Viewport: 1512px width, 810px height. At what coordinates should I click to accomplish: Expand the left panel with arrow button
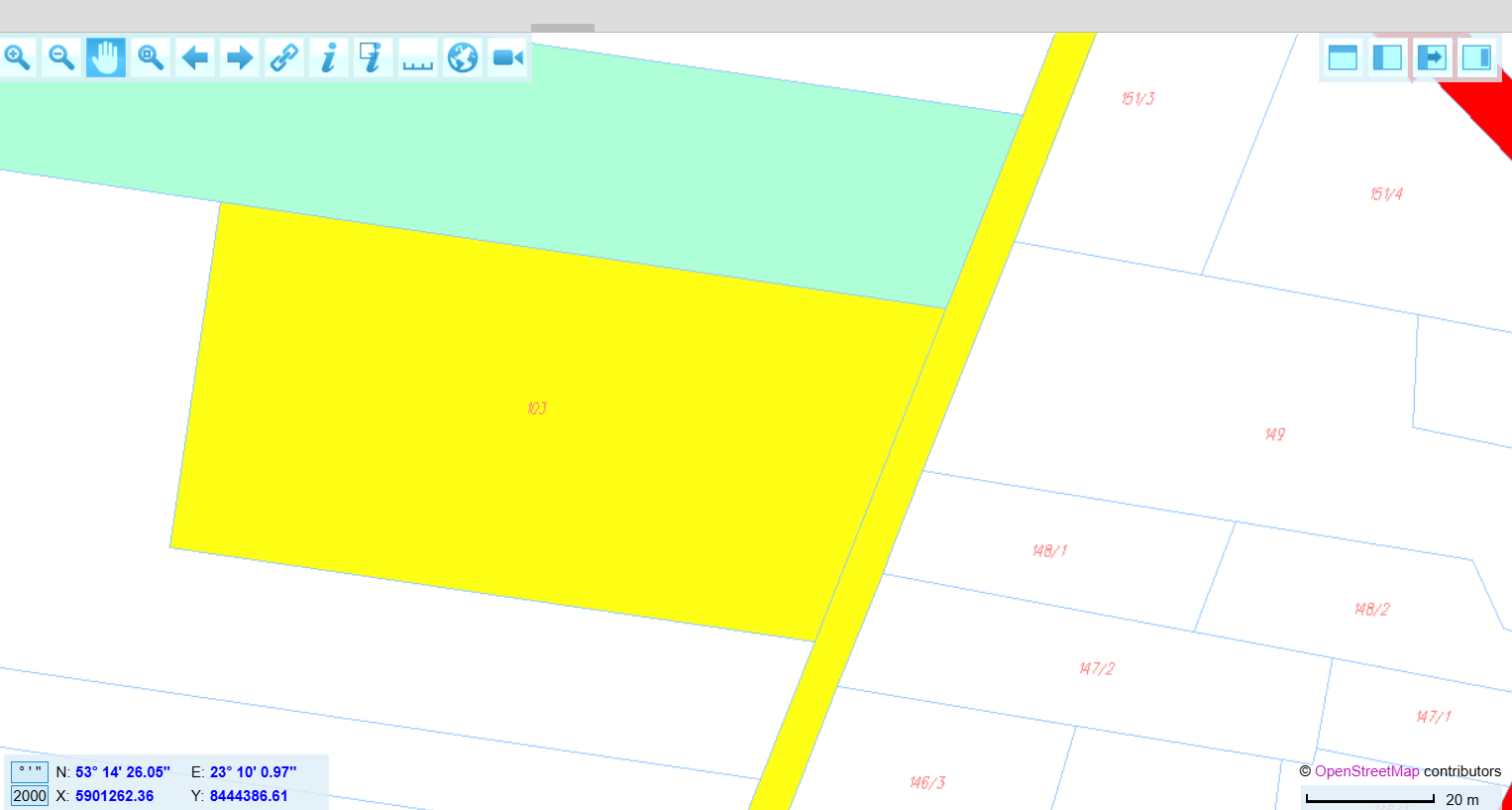click(1432, 58)
